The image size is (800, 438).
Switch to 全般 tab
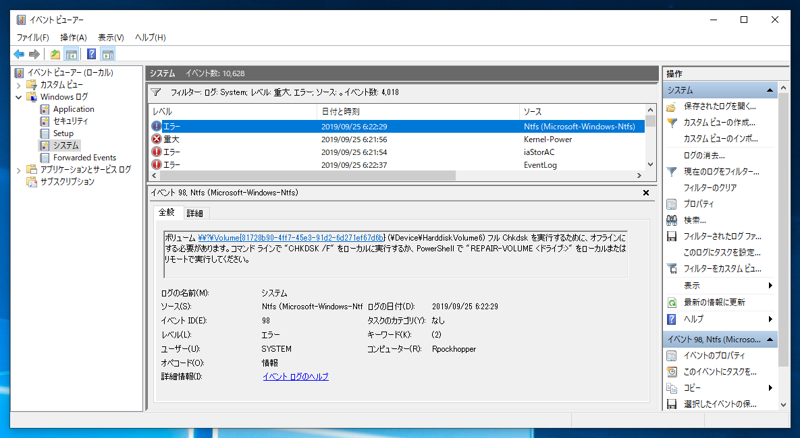166,212
